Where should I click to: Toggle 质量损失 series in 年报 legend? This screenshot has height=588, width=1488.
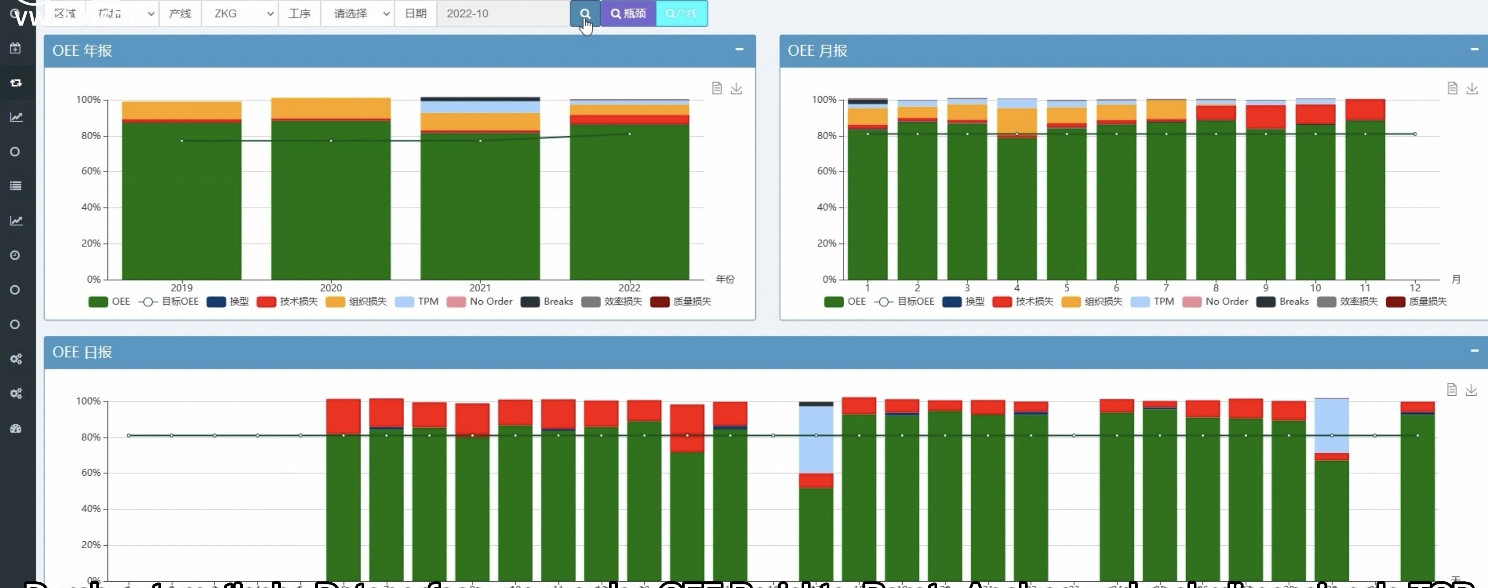pyautogui.click(x=681, y=301)
